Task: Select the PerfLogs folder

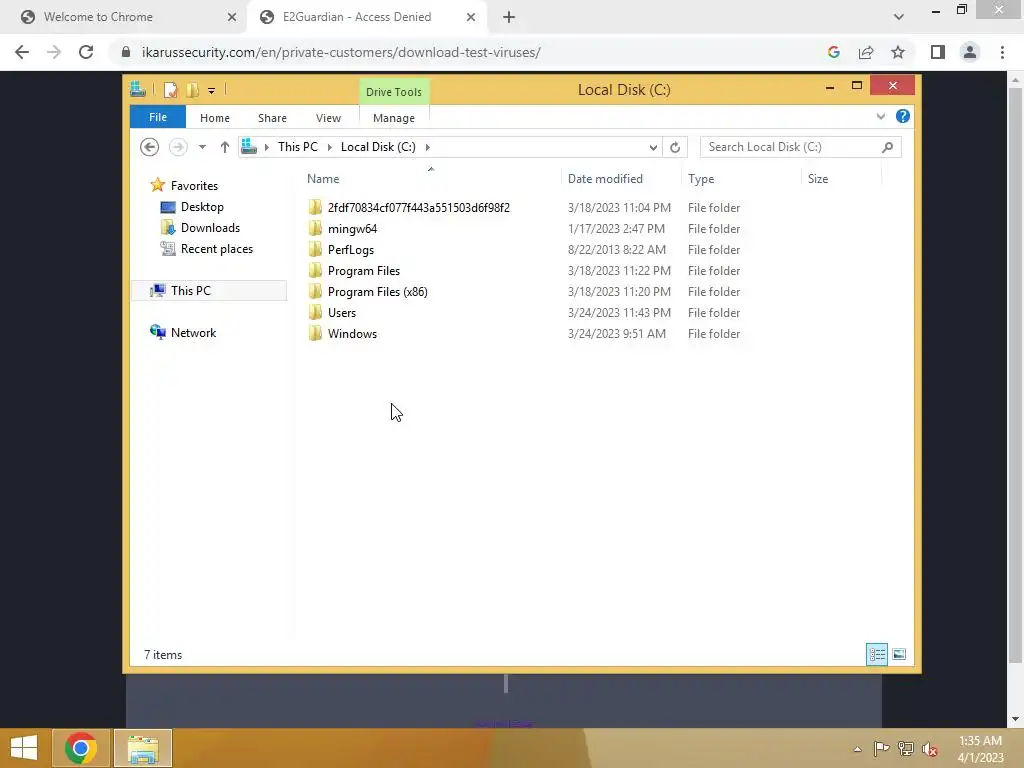Action: pos(351,249)
